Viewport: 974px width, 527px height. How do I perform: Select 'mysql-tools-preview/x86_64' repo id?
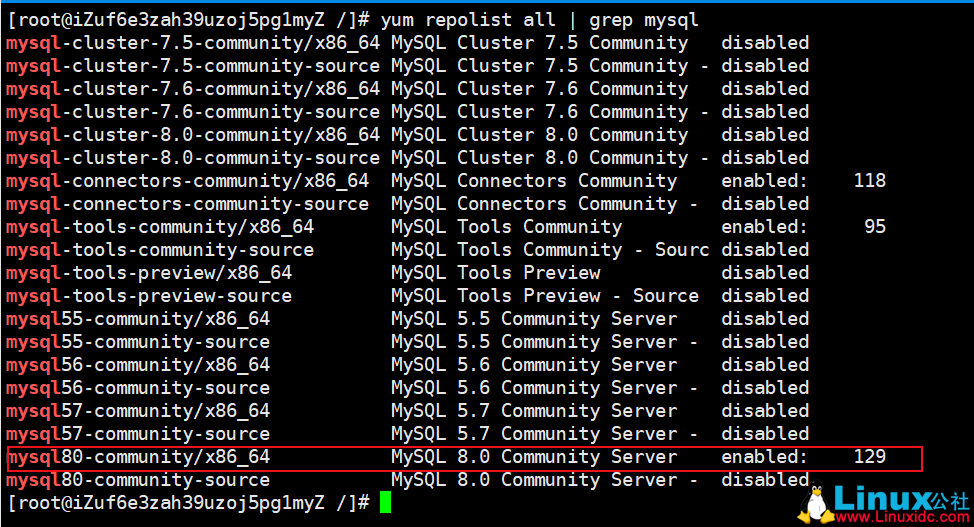[149, 273]
